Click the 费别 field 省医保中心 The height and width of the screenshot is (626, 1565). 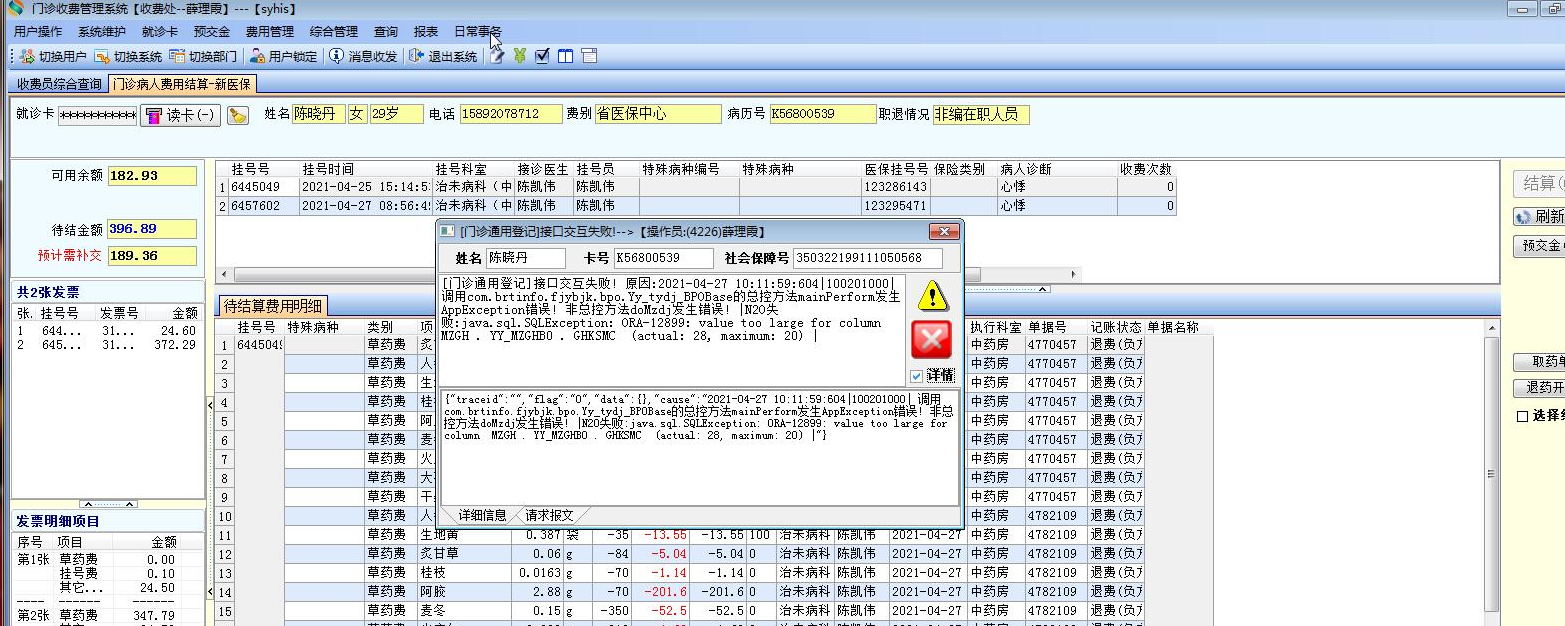657,114
